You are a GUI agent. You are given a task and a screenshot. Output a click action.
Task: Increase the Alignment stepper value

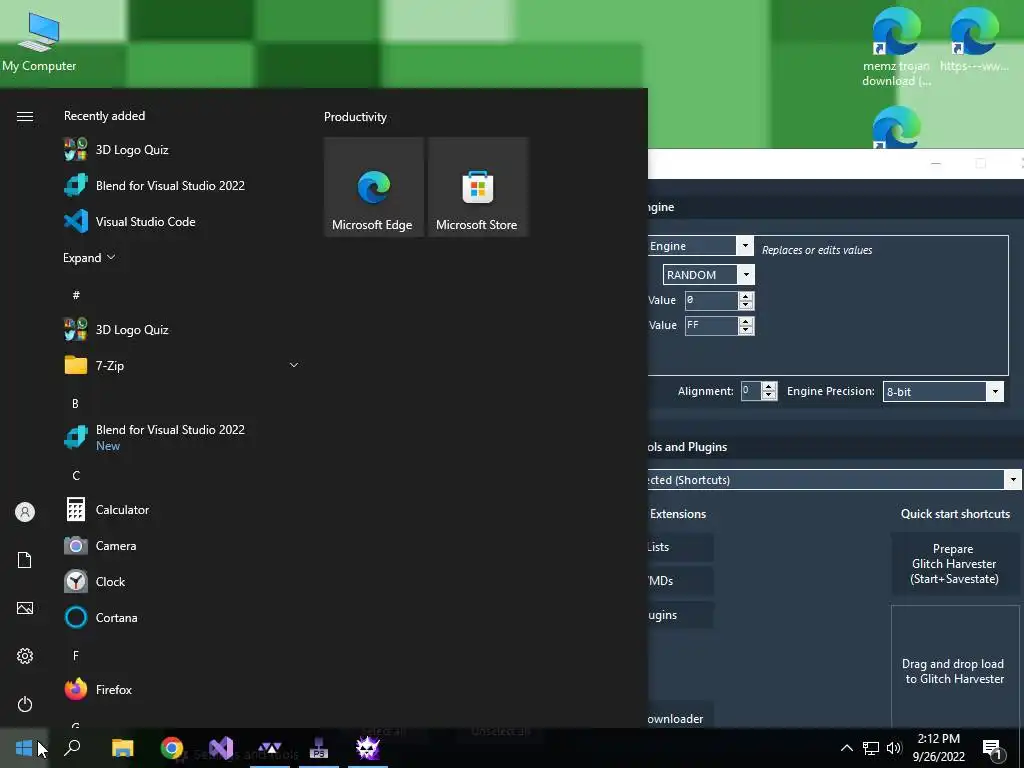(769, 387)
